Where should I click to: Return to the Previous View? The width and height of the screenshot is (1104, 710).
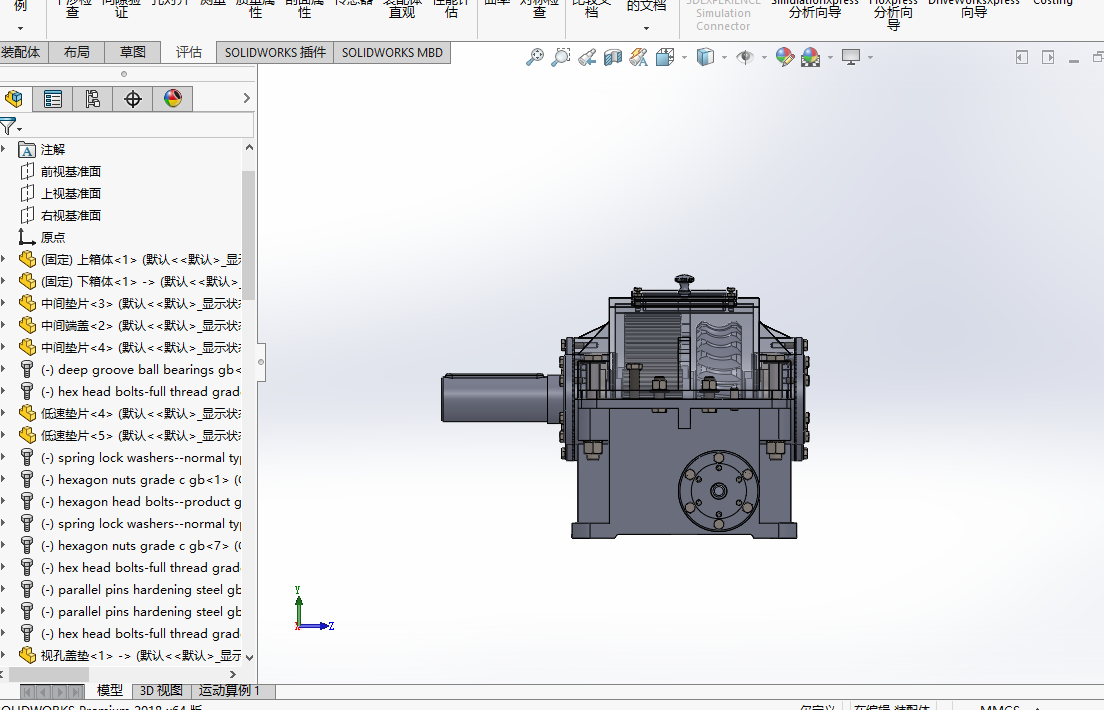click(586, 57)
